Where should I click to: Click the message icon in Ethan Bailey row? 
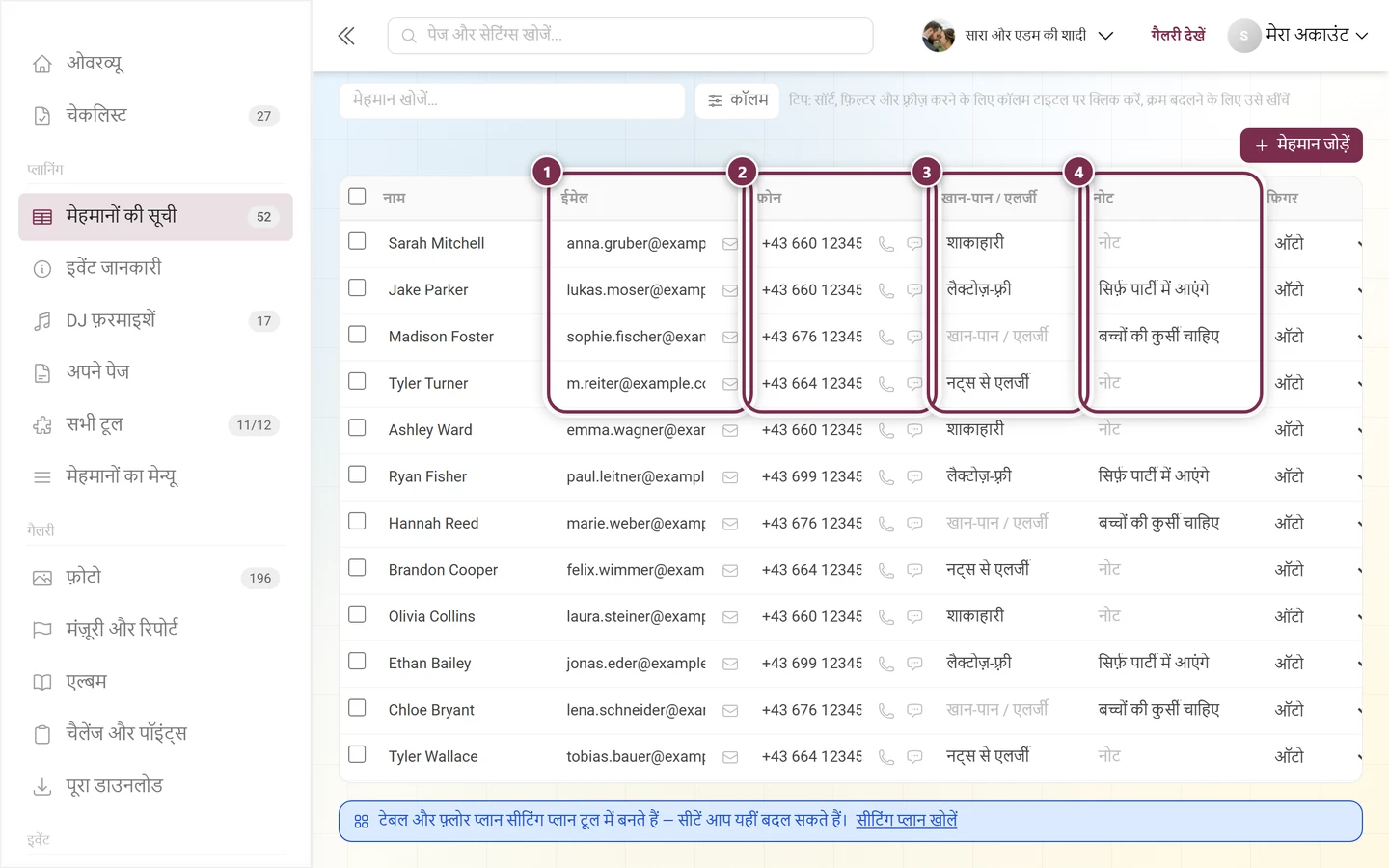point(914,664)
